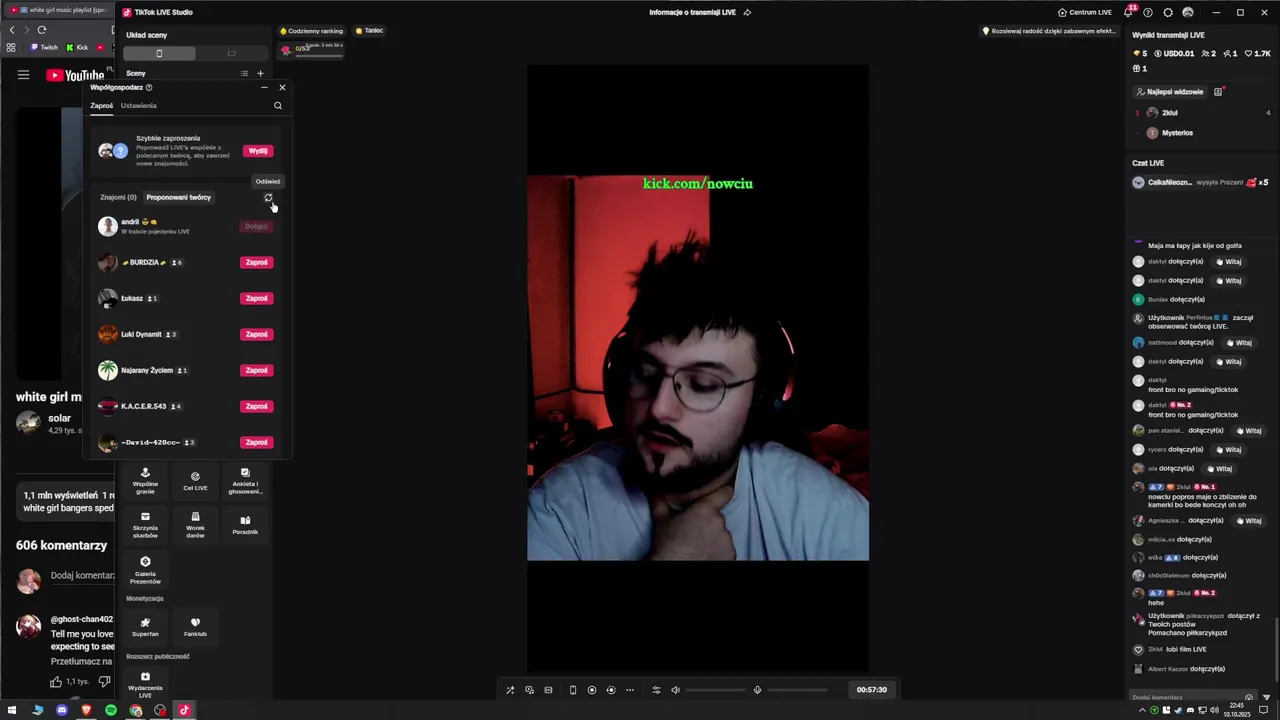Open the notifications bell with 11 badge

[x=1128, y=12]
